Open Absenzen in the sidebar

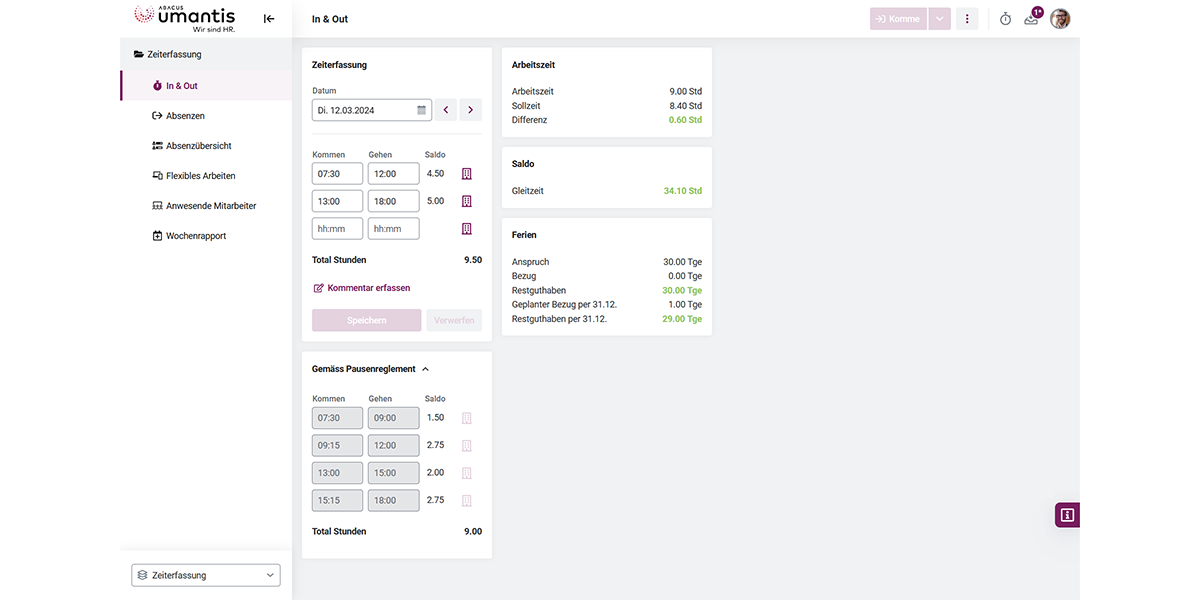pos(185,116)
